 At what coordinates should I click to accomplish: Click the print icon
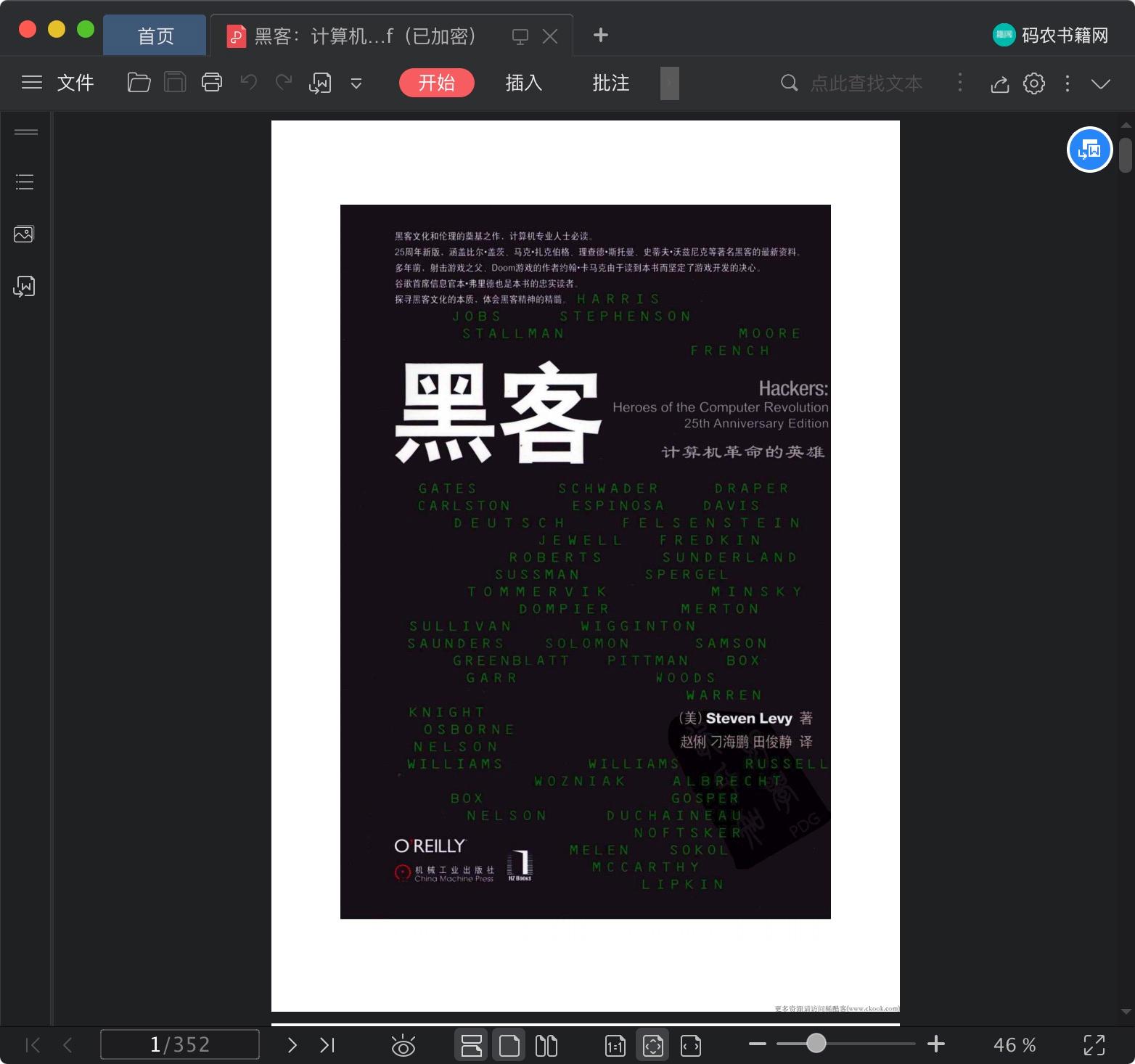pyautogui.click(x=212, y=83)
